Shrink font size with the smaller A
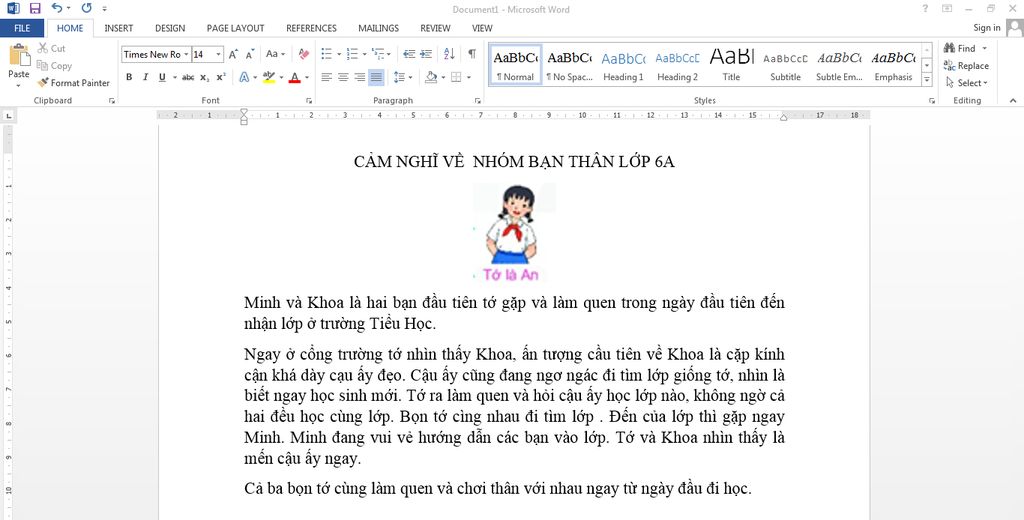The image size is (1024, 520). [x=249, y=54]
